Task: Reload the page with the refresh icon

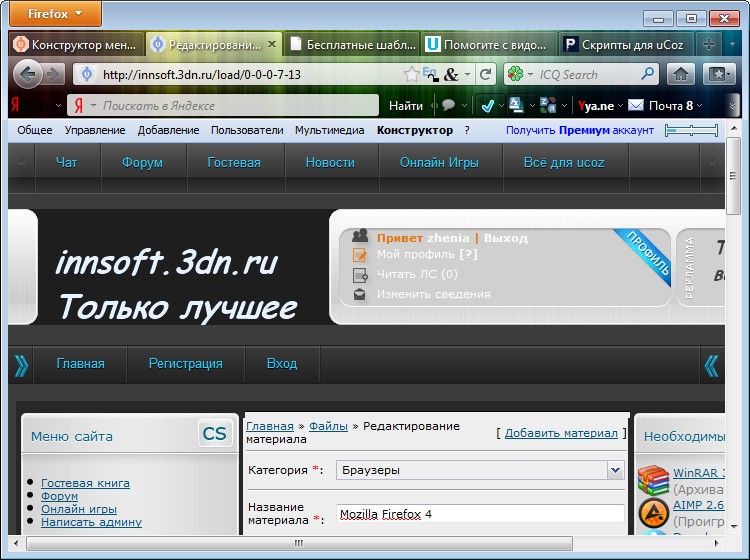Action: tap(485, 74)
